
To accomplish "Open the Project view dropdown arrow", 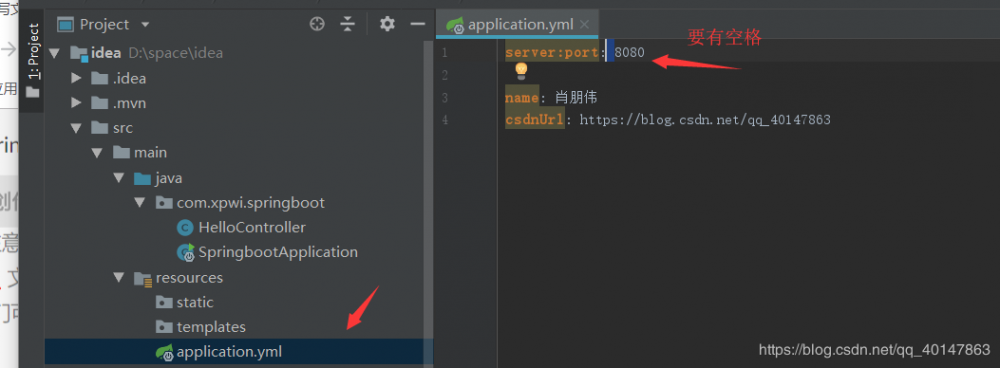I will 145,25.
